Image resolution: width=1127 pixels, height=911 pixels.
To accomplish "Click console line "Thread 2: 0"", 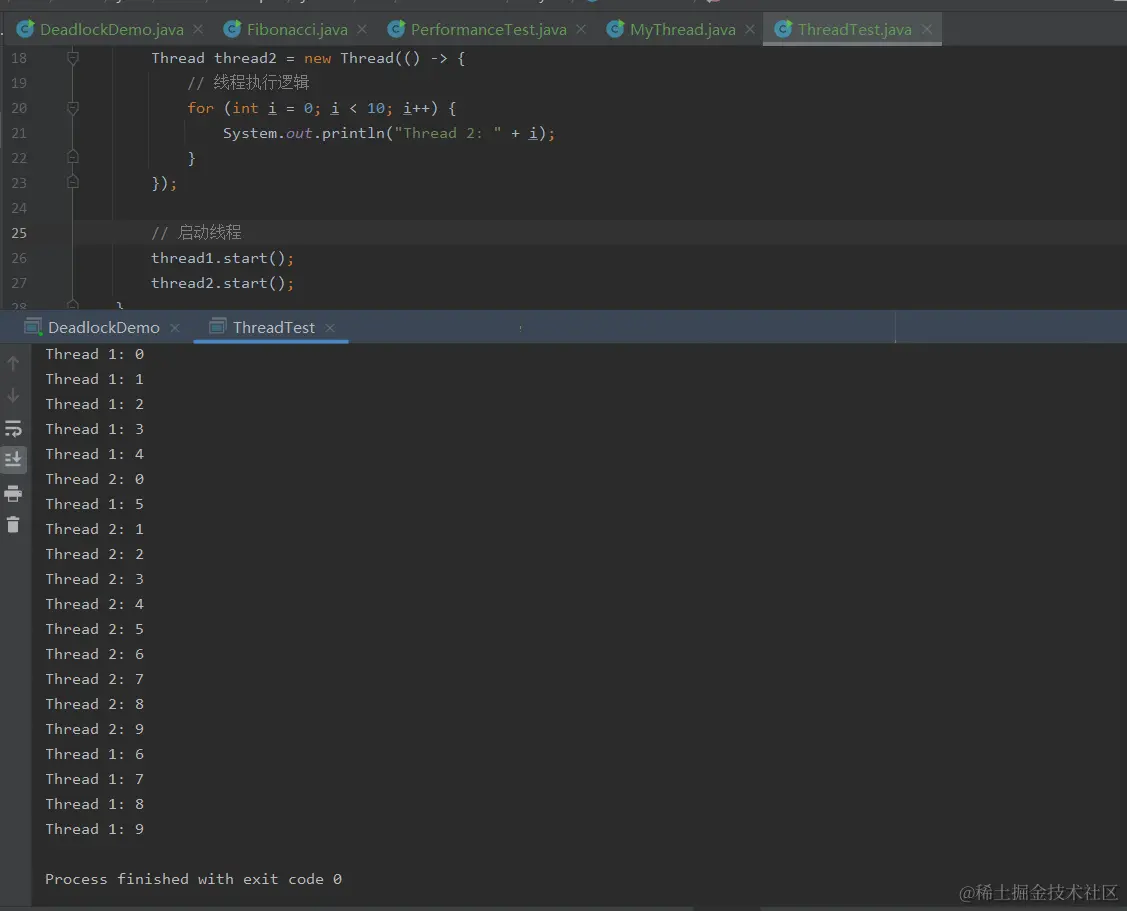I will 94,479.
